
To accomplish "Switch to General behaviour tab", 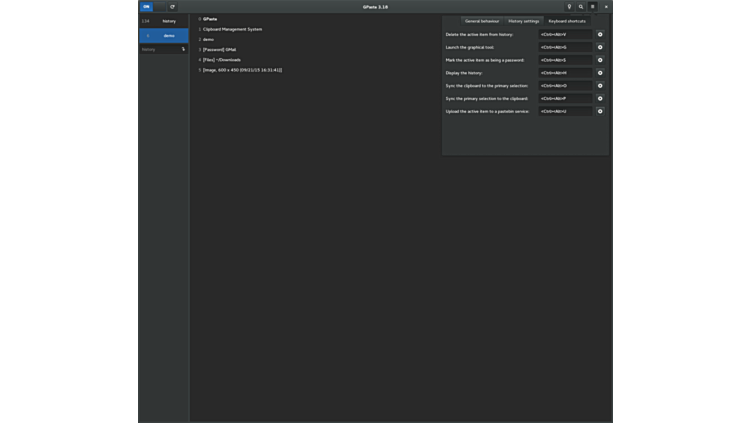I will [x=482, y=21].
